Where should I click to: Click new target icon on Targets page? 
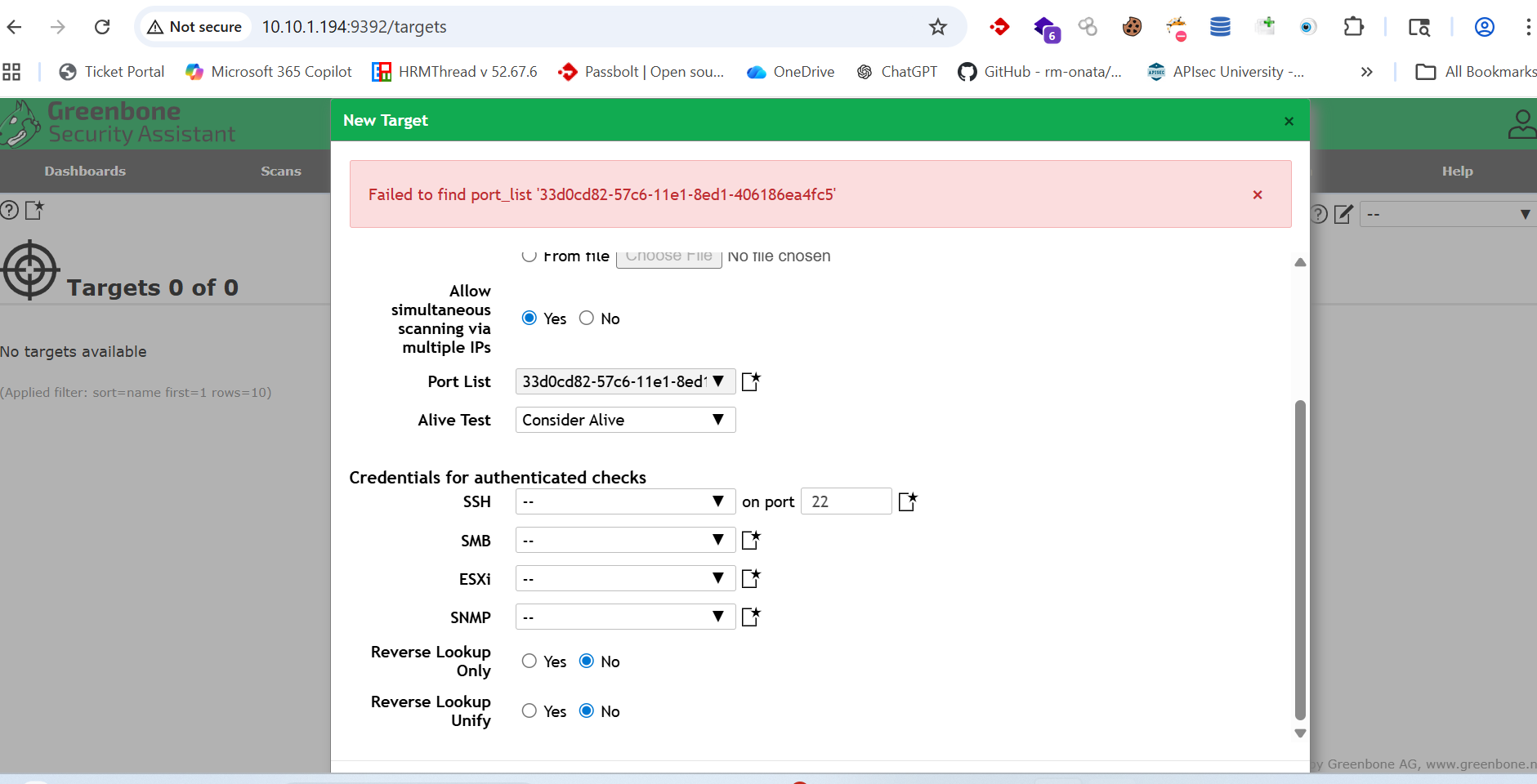(x=34, y=211)
